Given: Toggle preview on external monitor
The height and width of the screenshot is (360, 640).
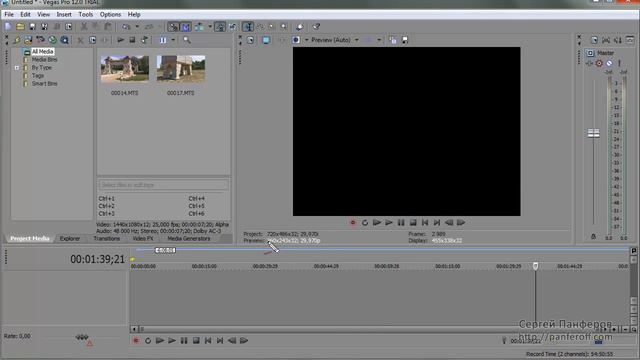Looking at the screenshot, I should 266,40.
